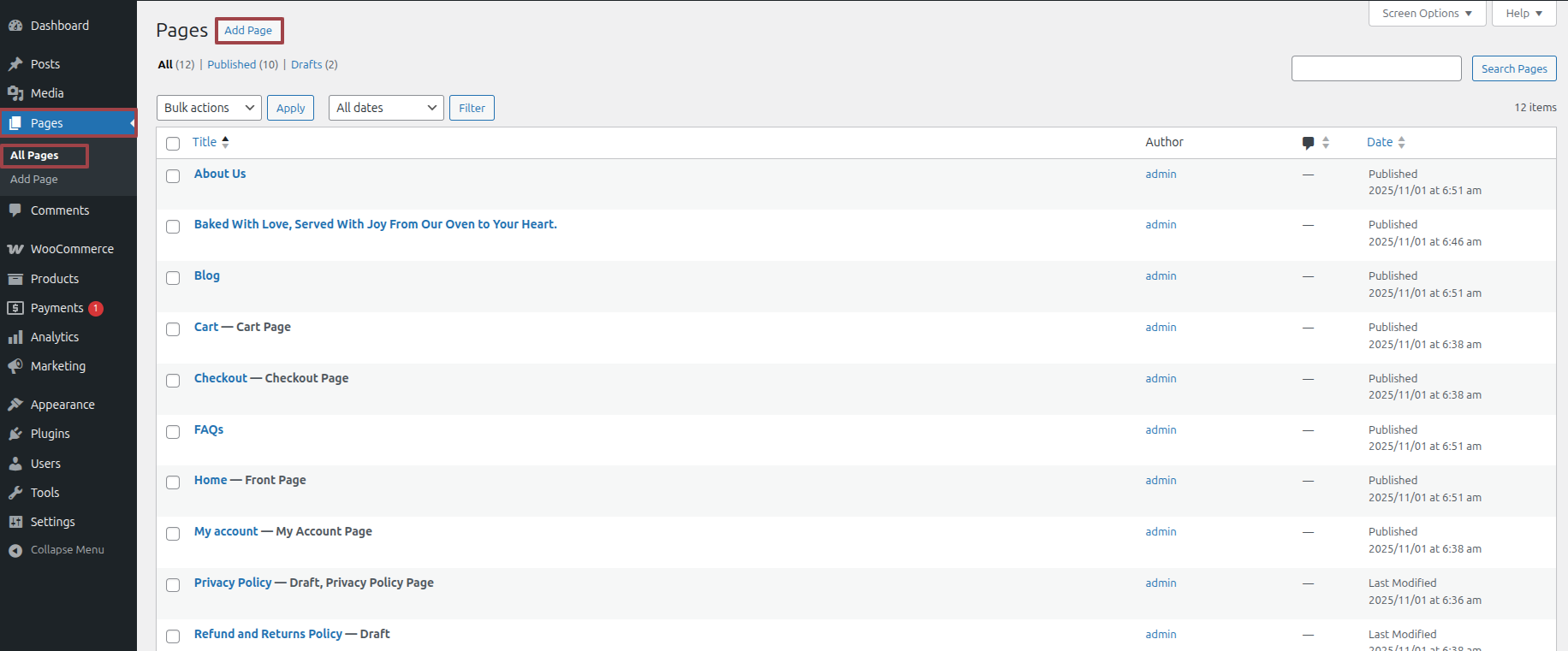The height and width of the screenshot is (651, 1568).
Task: Open the Appearance menu item
Action: coord(62,405)
